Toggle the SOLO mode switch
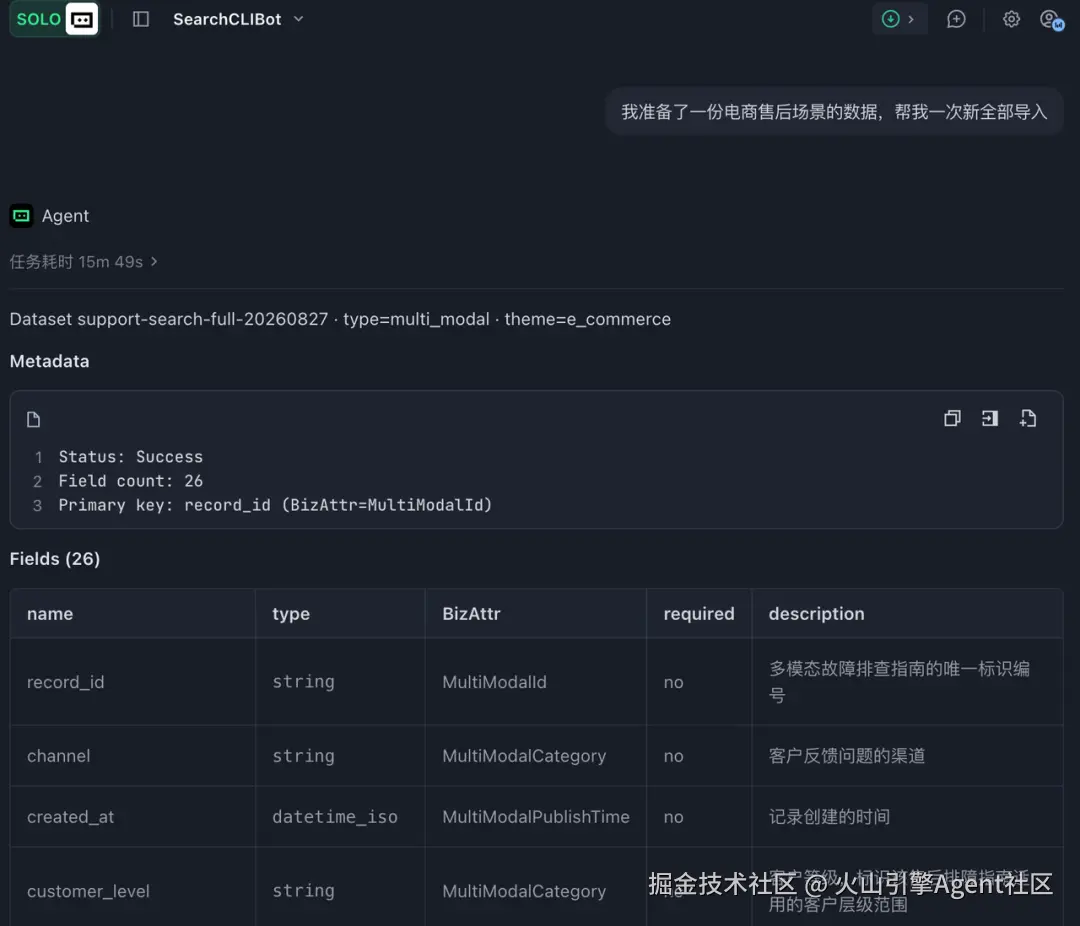This screenshot has height=926, width=1080. click(39, 19)
